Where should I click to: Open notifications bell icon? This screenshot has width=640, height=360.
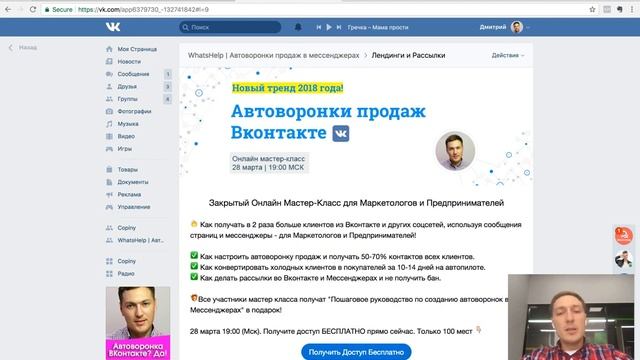298,27
